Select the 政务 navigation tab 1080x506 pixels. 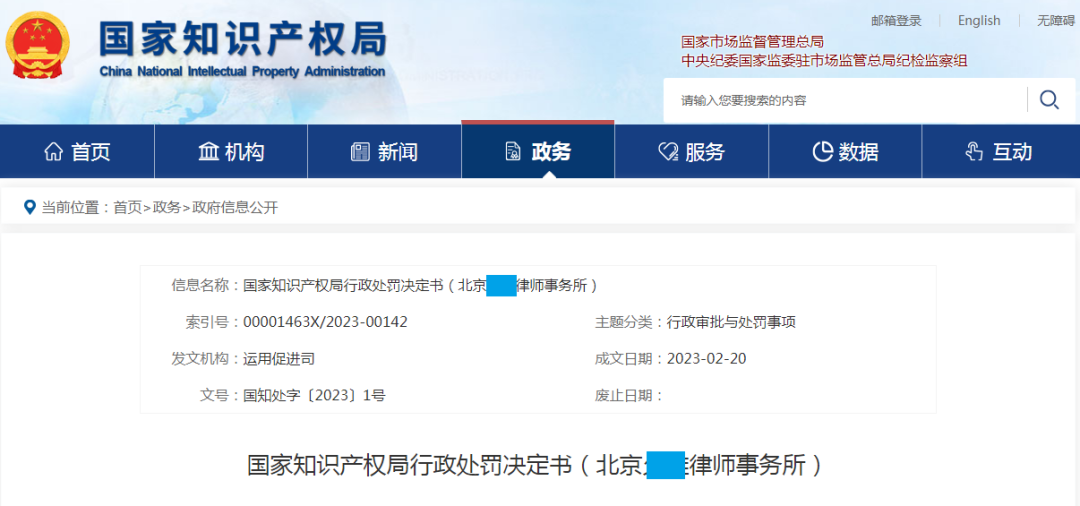coord(538,151)
